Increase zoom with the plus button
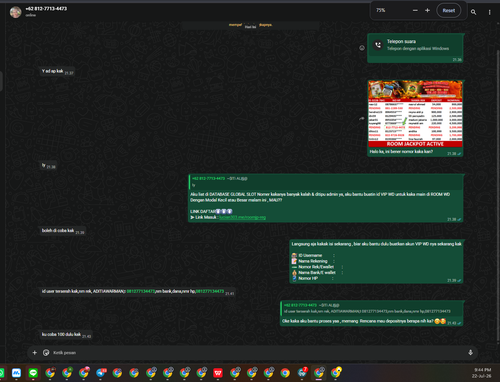The image size is (500, 382). [x=427, y=10]
